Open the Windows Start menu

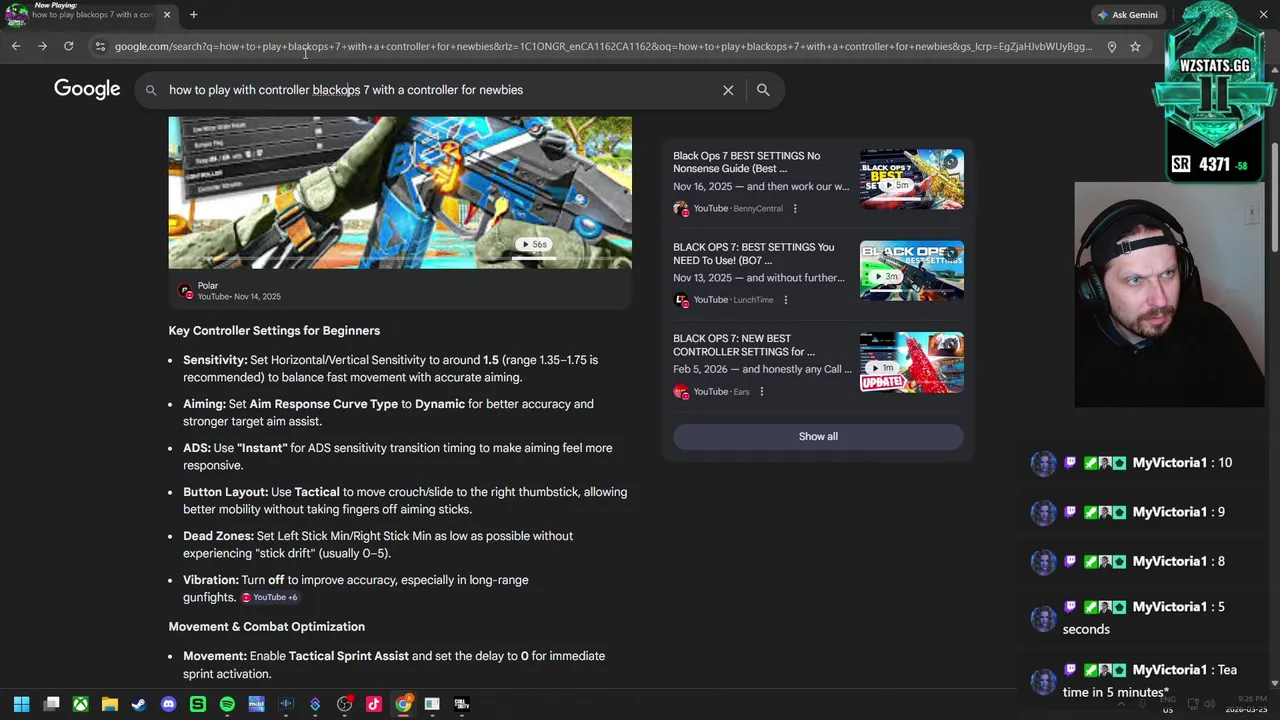click(21, 704)
